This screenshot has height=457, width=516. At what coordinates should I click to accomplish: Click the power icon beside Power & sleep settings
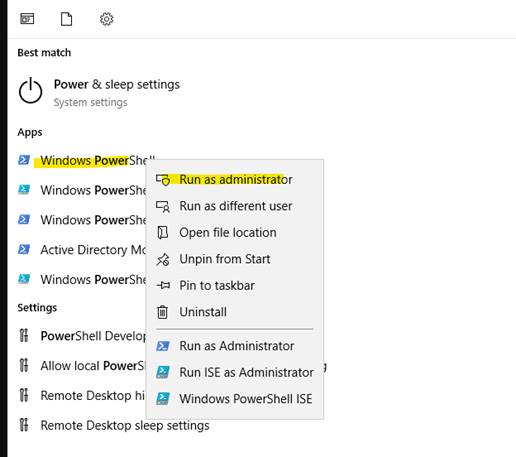tap(30, 90)
